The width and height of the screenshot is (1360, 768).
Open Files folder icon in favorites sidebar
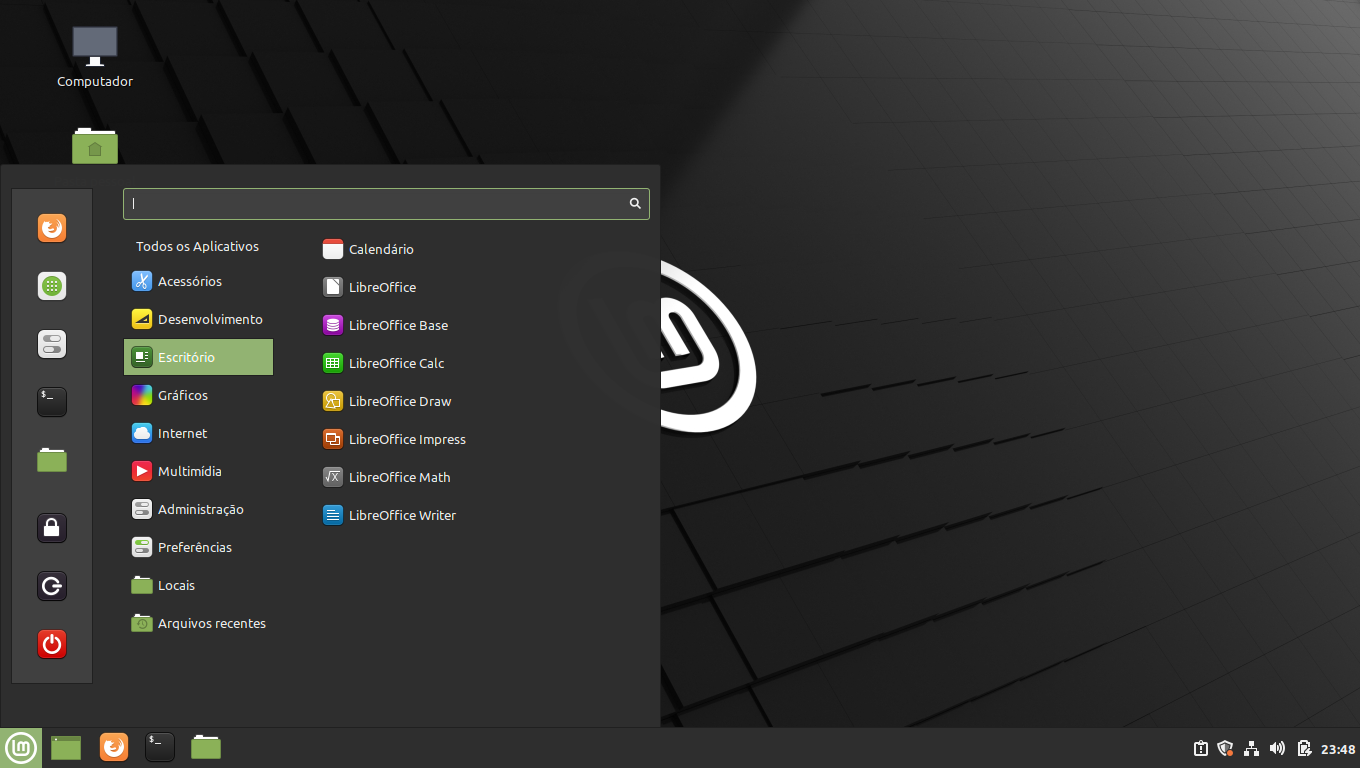tap(52, 460)
